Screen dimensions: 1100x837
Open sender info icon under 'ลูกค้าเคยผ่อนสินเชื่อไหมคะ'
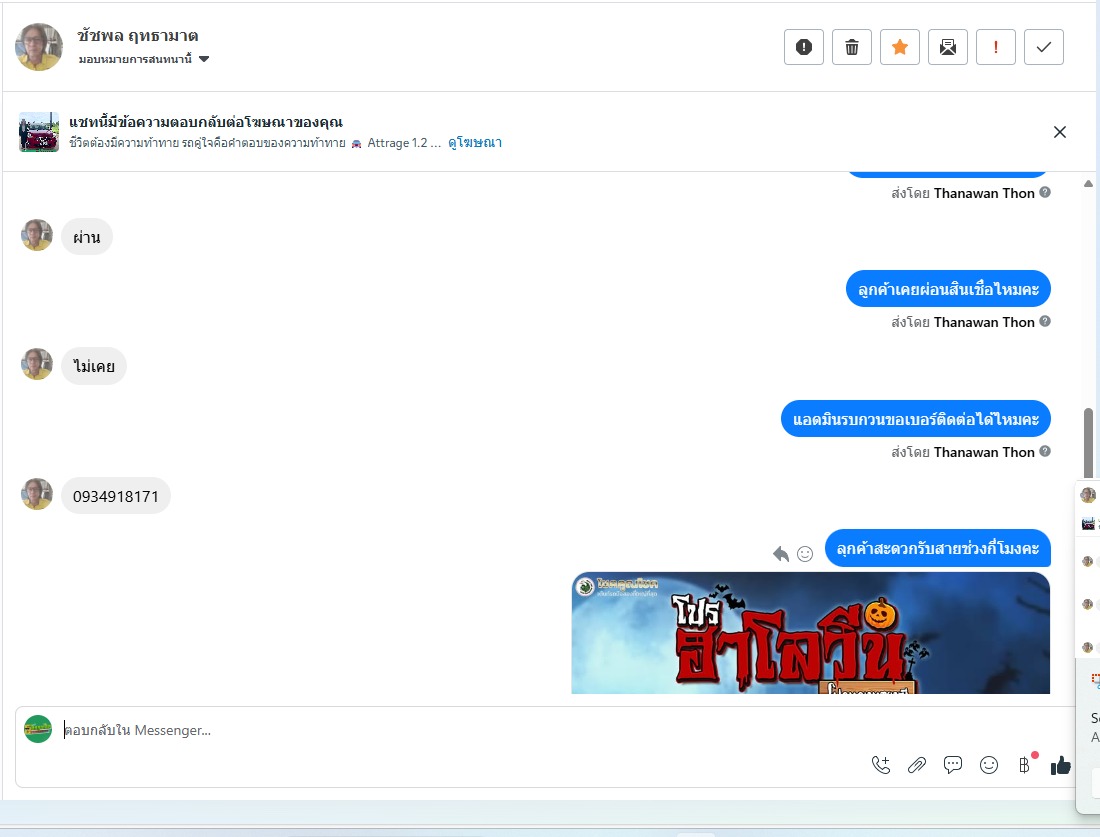click(1045, 321)
